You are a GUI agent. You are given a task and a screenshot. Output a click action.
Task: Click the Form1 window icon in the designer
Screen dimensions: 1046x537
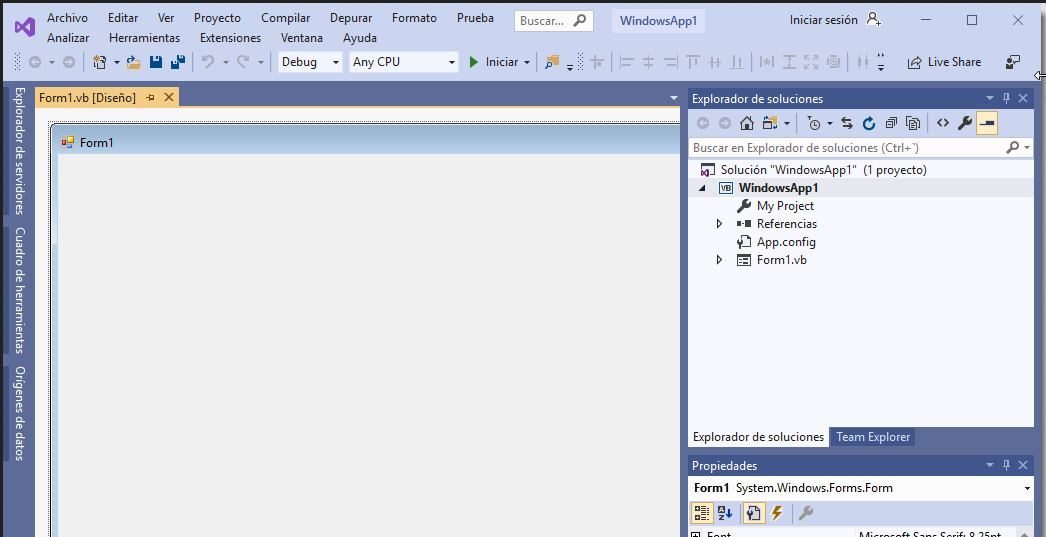(x=67, y=142)
